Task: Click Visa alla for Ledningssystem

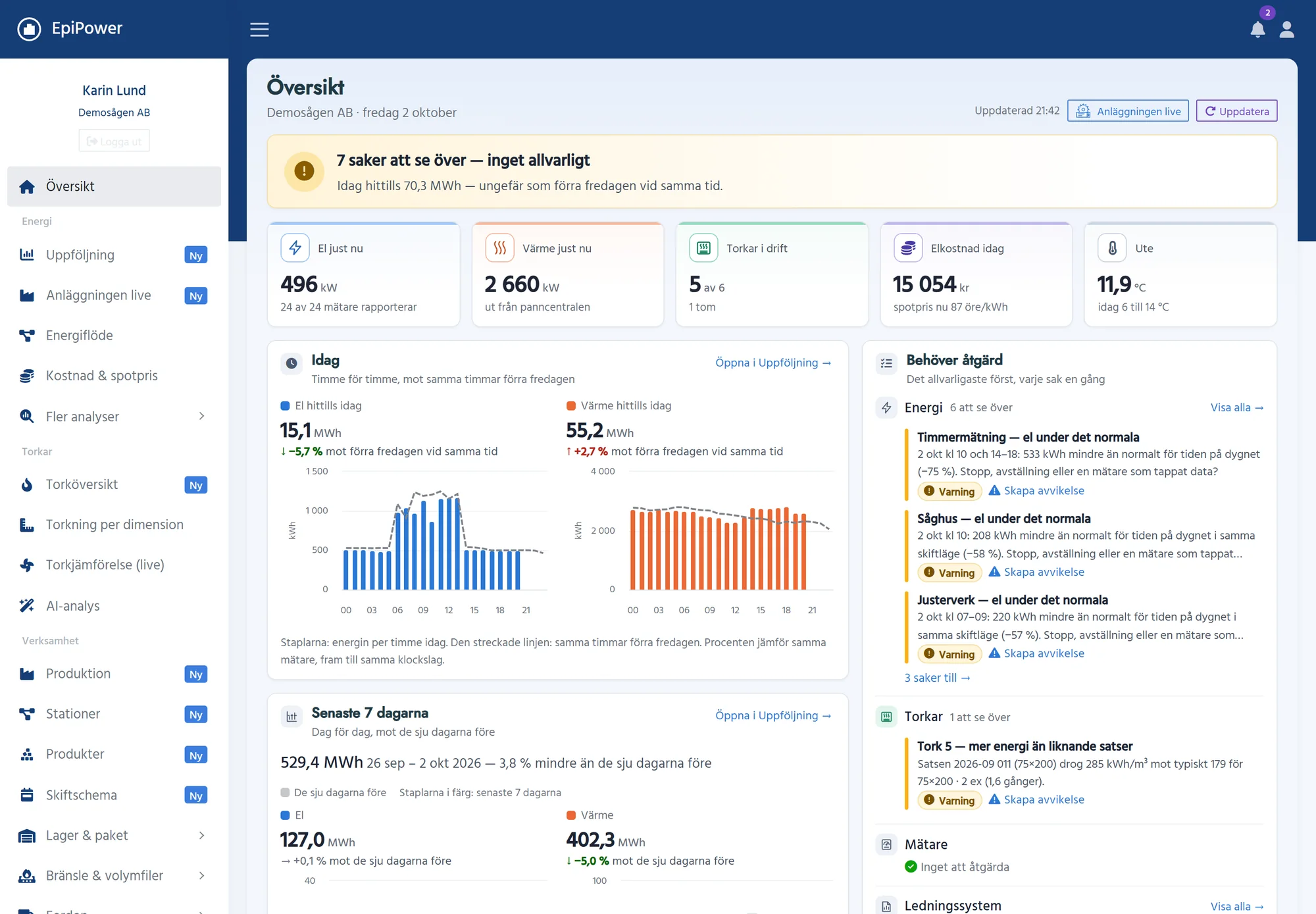Action: [x=1237, y=906]
